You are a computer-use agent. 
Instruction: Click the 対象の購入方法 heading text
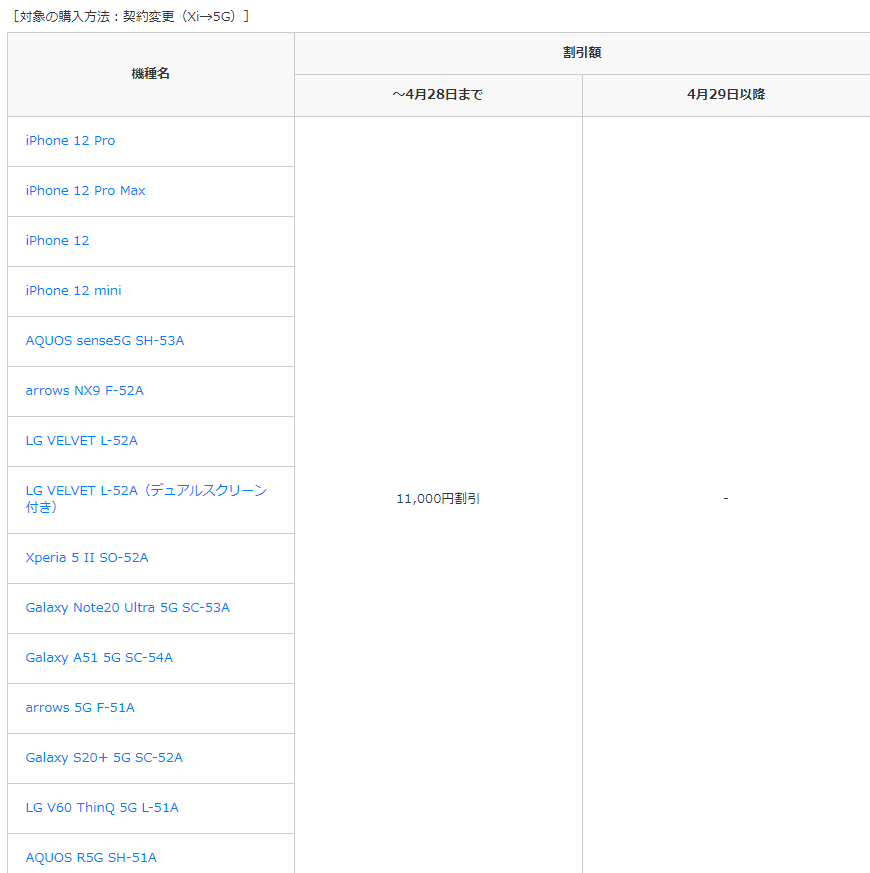131,17
